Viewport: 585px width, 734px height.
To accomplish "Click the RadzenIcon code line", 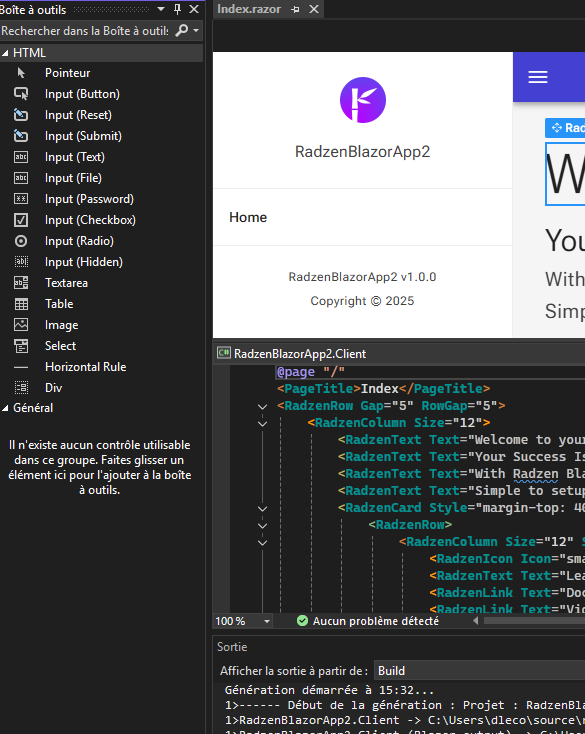I will (507, 559).
